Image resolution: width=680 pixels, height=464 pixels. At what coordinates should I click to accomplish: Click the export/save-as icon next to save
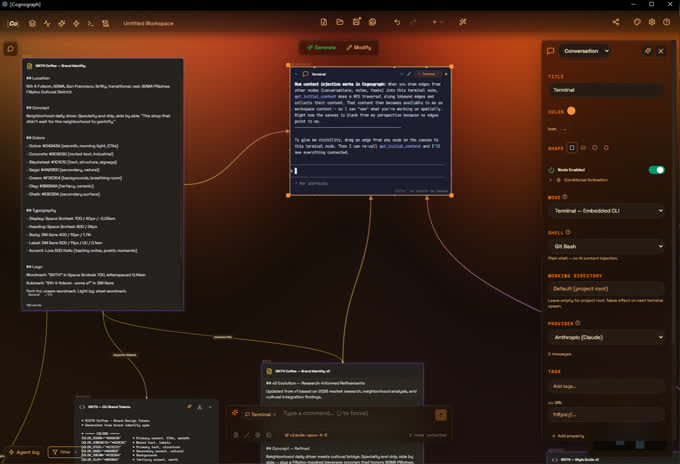point(372,22)
